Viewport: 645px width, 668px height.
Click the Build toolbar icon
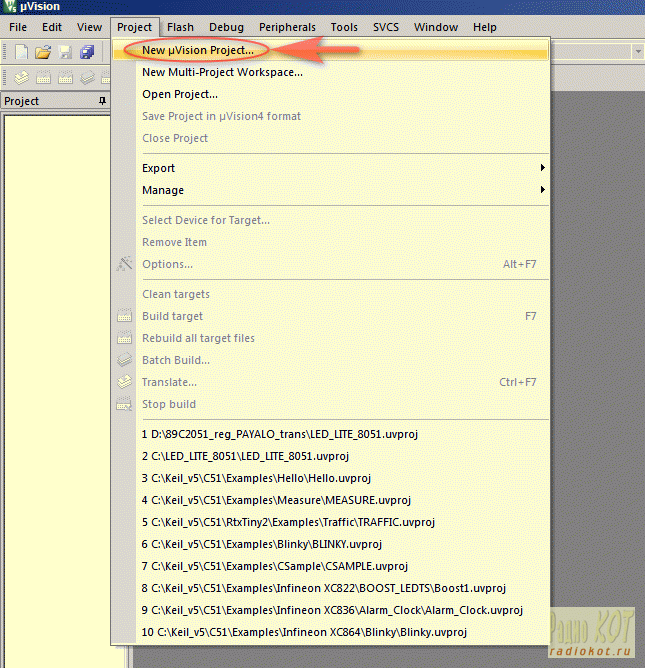43,78
